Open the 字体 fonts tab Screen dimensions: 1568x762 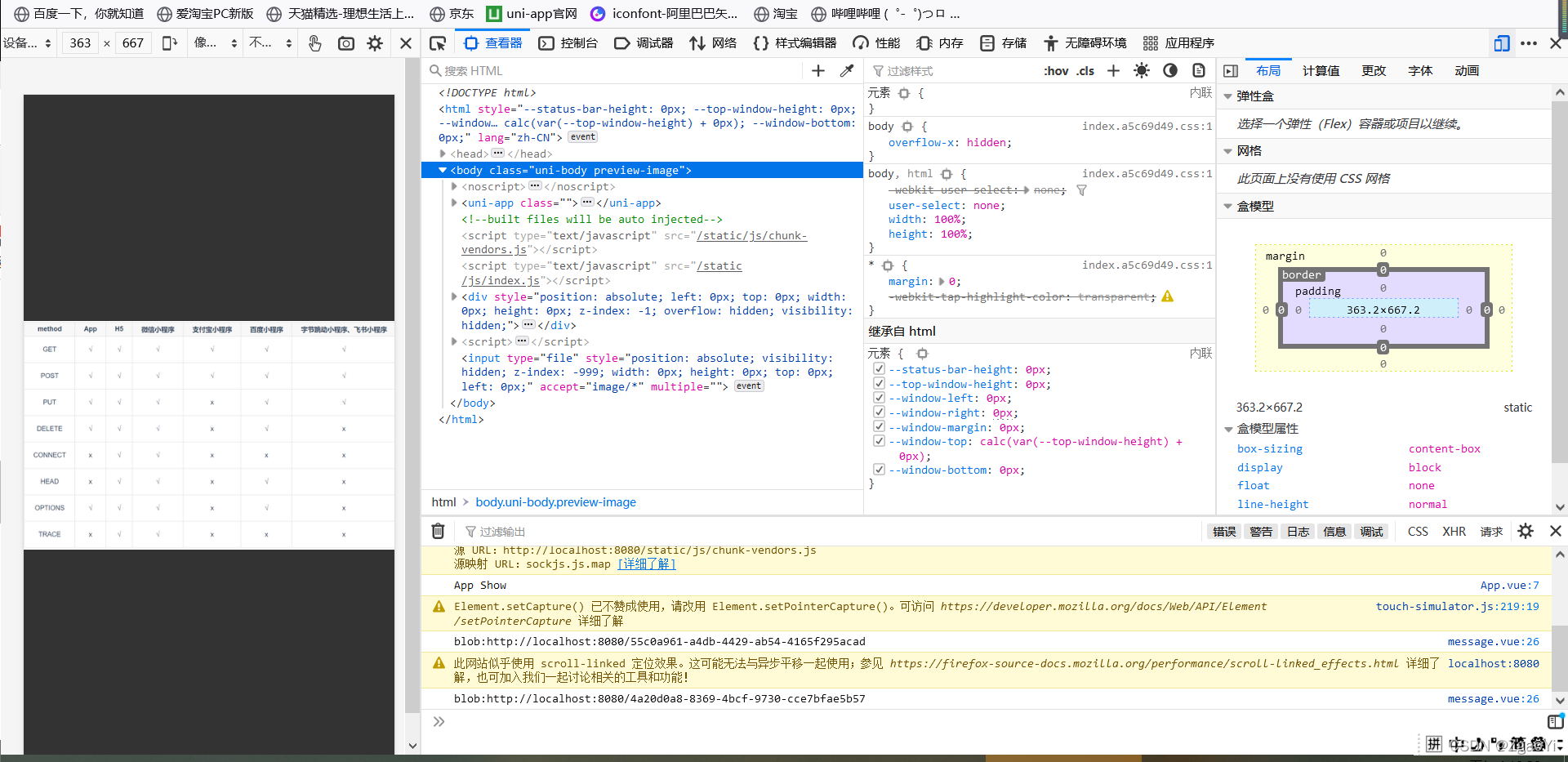pos(1420,71)
